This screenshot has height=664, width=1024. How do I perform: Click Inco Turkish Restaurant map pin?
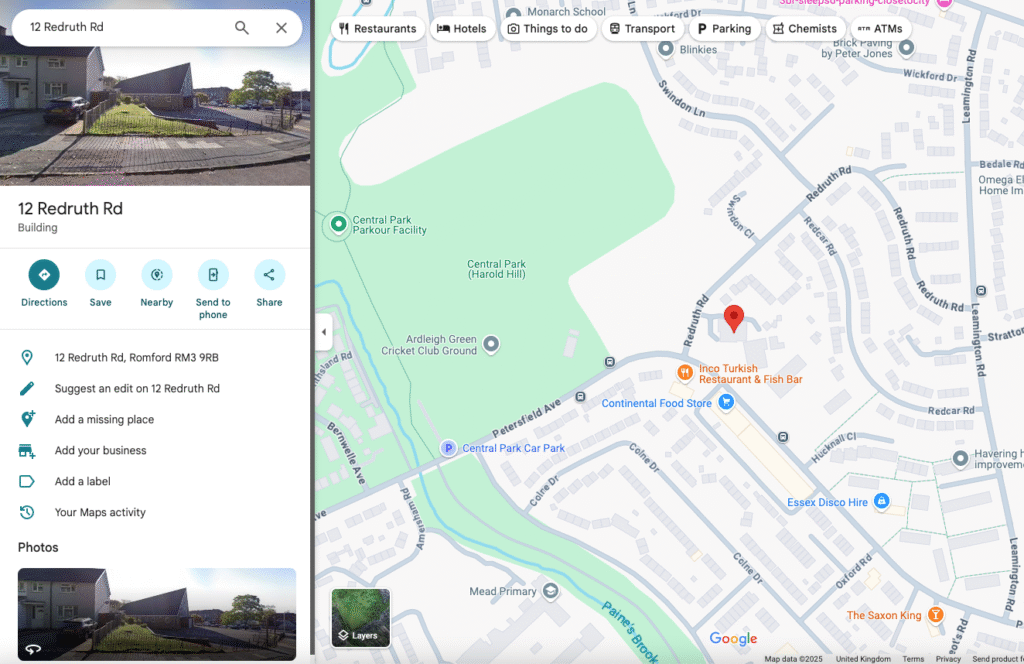coord(684,372)
